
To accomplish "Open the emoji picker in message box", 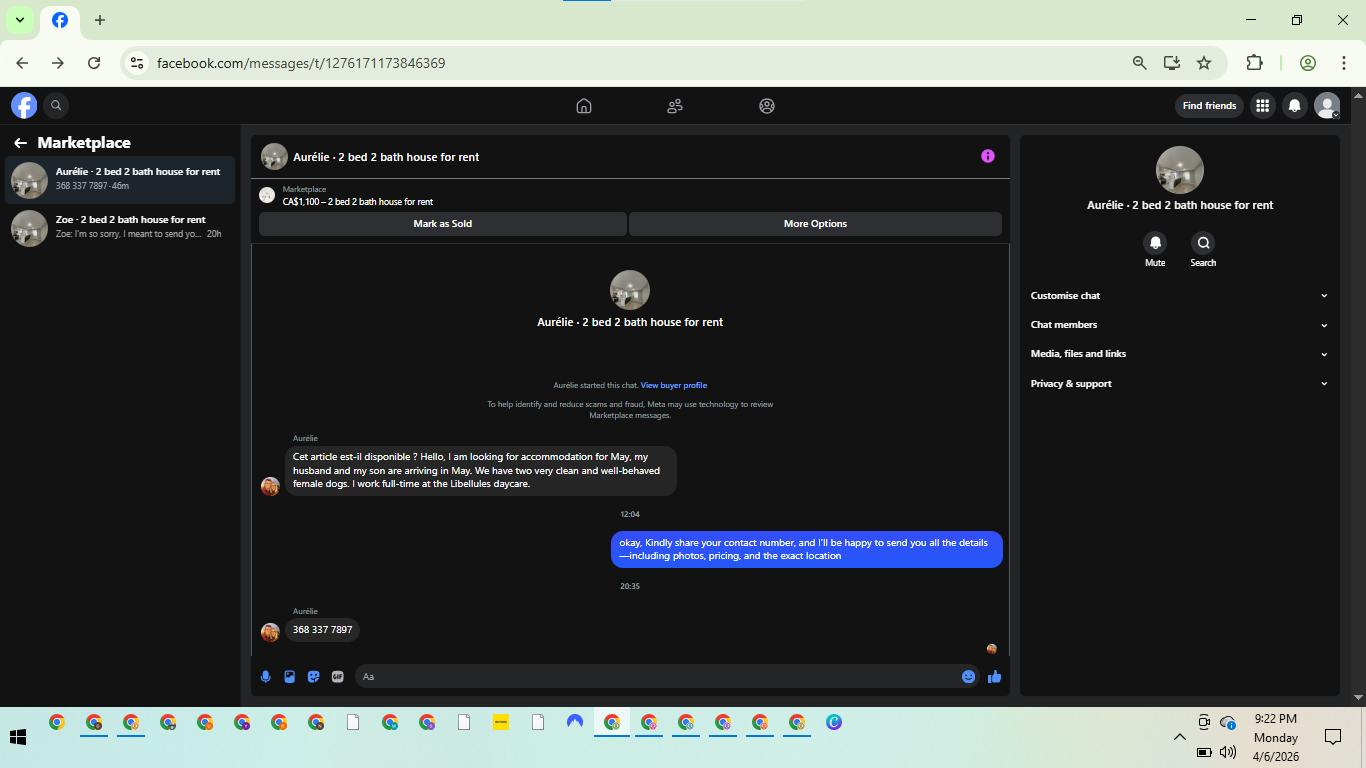I will [968, 677].
